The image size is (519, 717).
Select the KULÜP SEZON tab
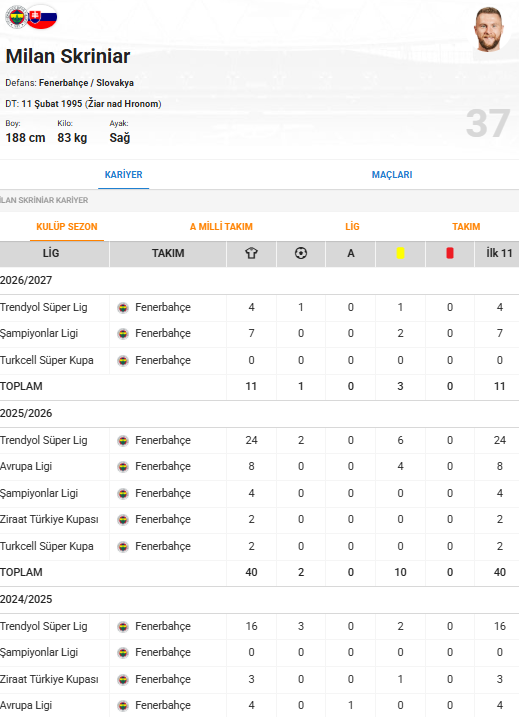click(x=67, y=226)
